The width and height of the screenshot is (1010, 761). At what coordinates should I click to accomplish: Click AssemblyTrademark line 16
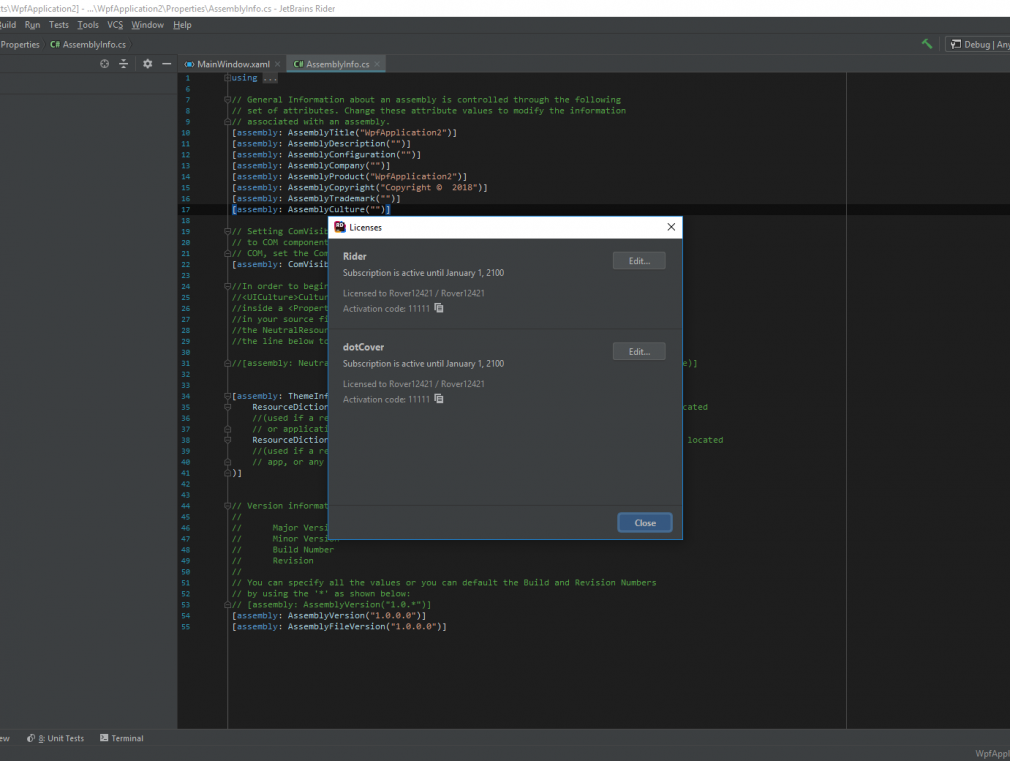[316, 198]
